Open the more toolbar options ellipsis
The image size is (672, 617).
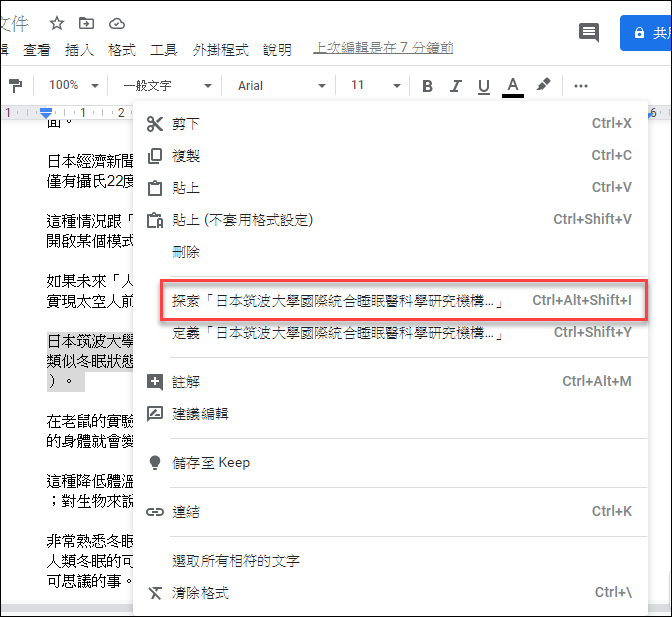581,86
